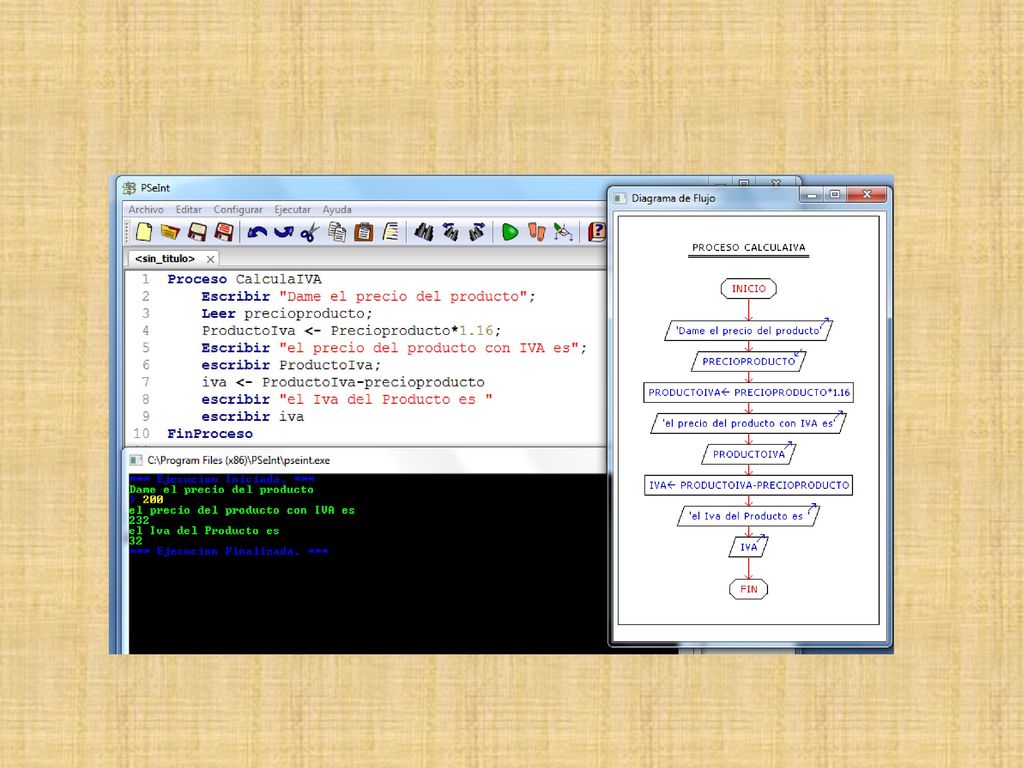Select the PRODUCTOIVA← PRECIOPRODUCTO*1.16 box

coord(748,392)
